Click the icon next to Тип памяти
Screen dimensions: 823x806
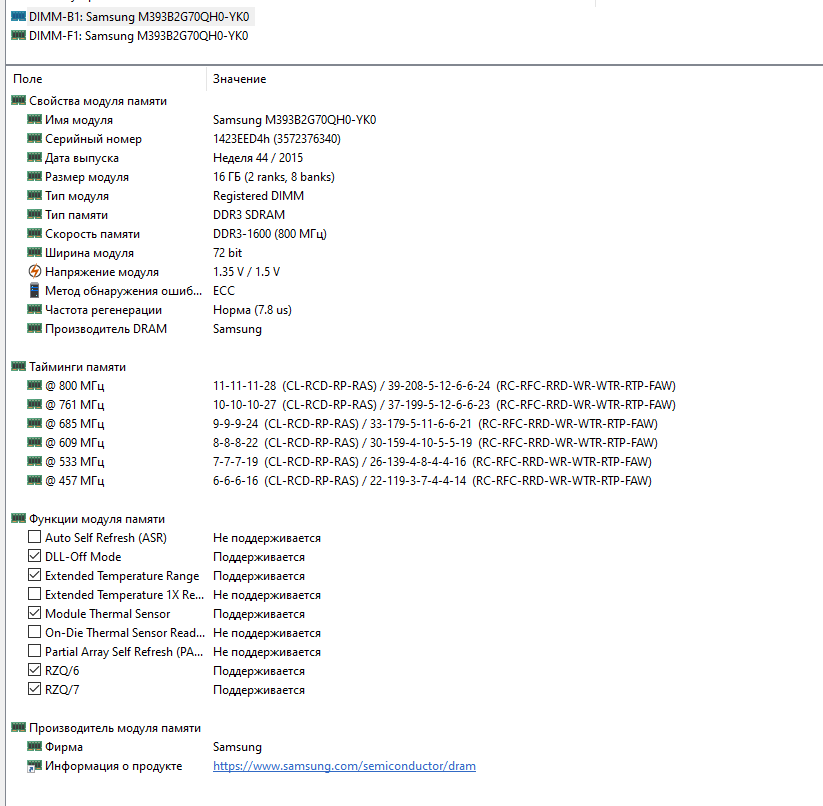point(35,214)
